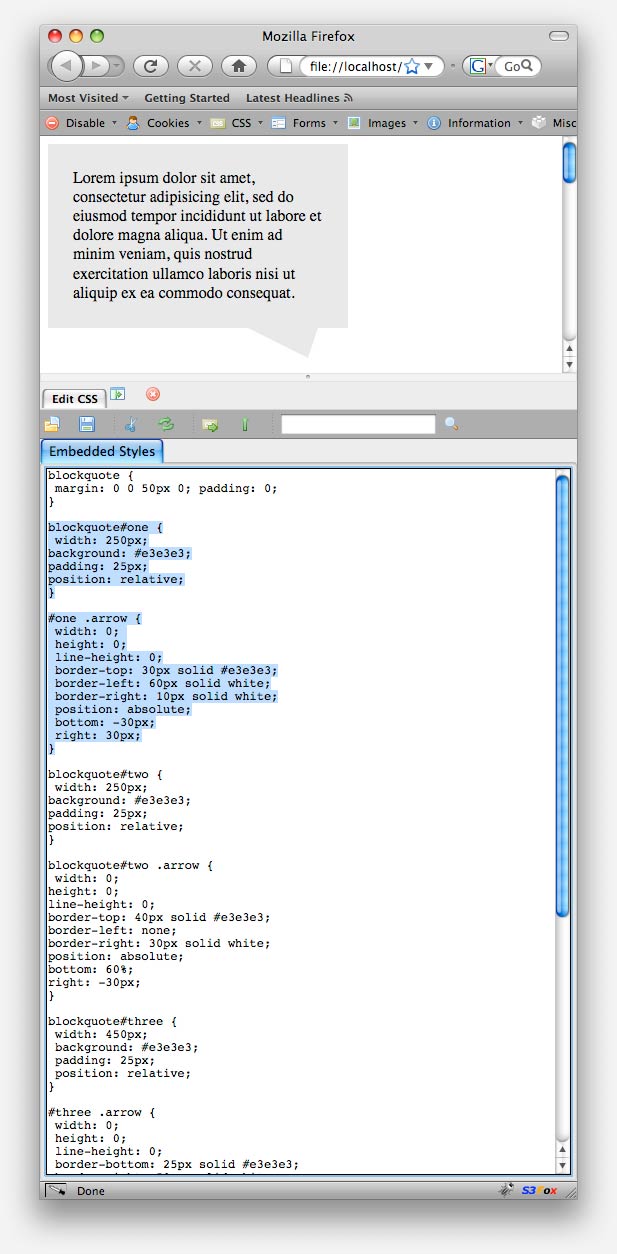
Task: Click the blue Information icon
Action: [x=434, y=123]
